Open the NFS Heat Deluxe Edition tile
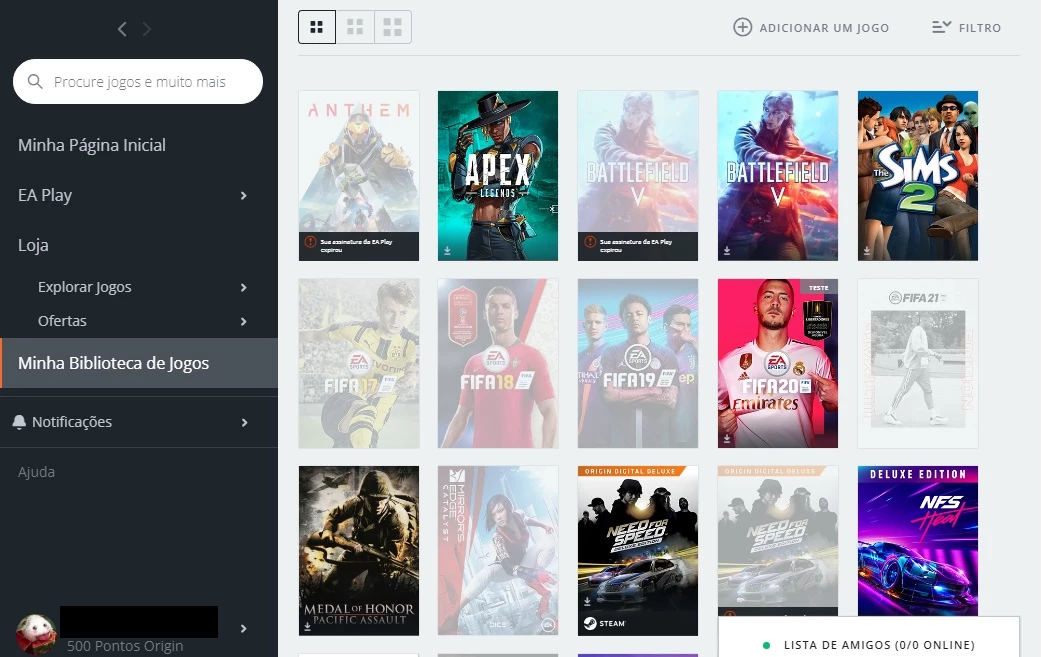The height and width of the screenshot is (657, 1041). [918, 541]
